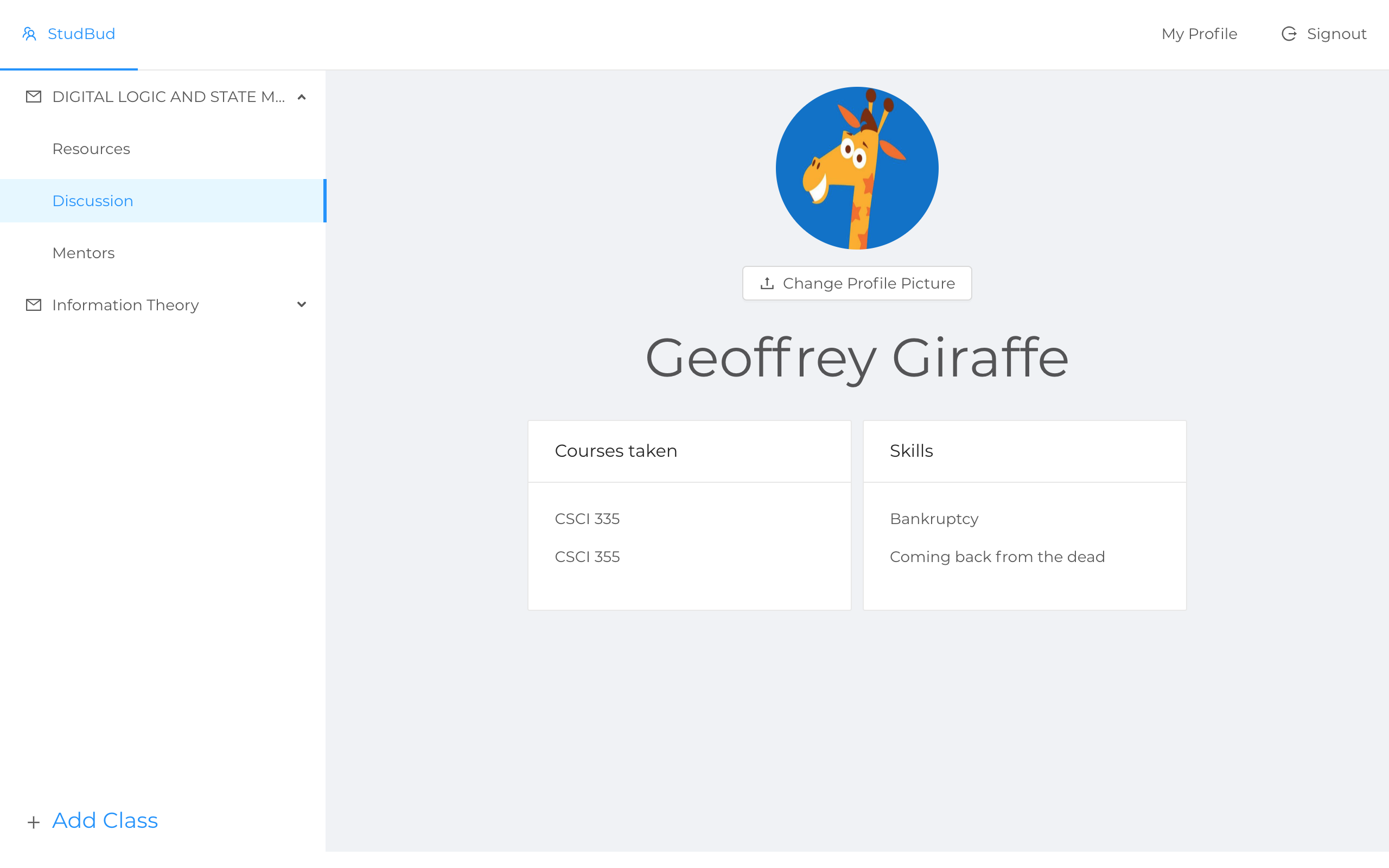The image size is (1389, 868).
Task: Click the Signout arrow icon
Action: [1289, 34]
